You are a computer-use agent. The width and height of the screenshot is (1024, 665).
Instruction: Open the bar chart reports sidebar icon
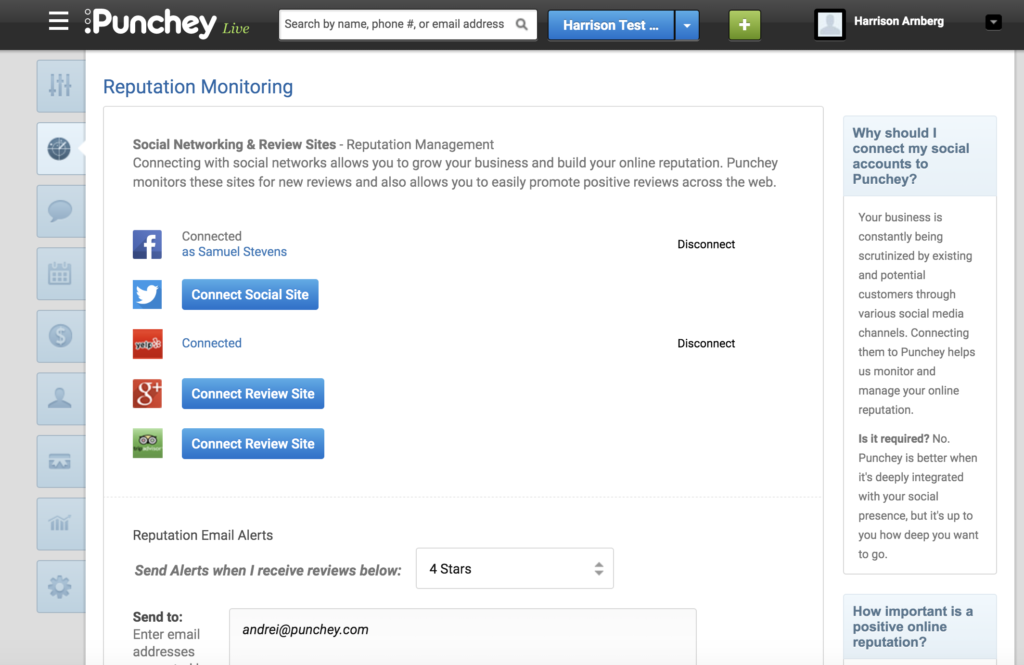coord(60,524)
